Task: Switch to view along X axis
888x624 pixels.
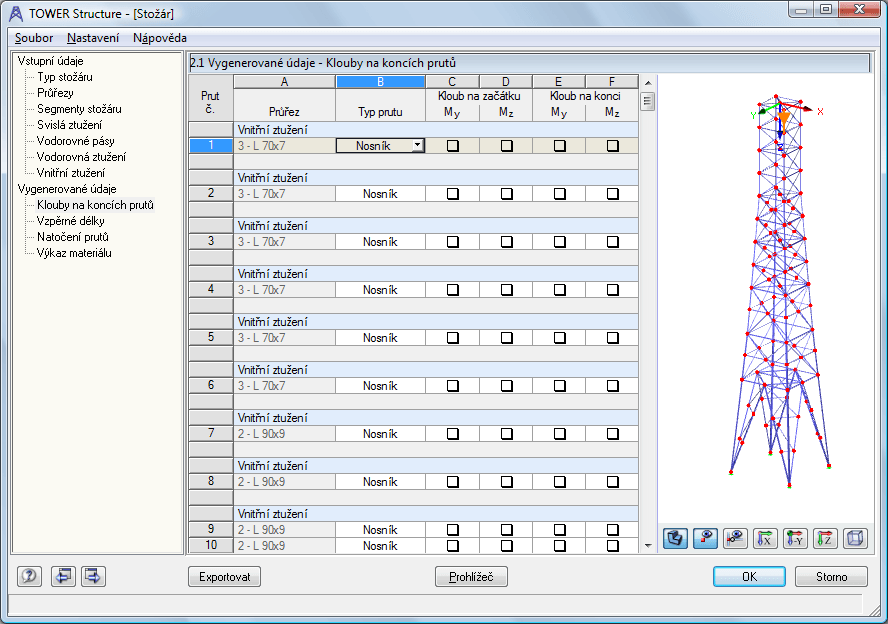Action: pos(764,538)
